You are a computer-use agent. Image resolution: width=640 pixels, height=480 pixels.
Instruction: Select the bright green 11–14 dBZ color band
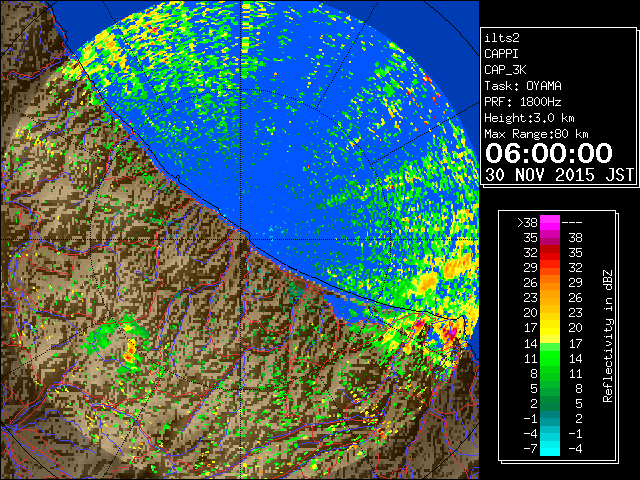(x=550, y=358)
